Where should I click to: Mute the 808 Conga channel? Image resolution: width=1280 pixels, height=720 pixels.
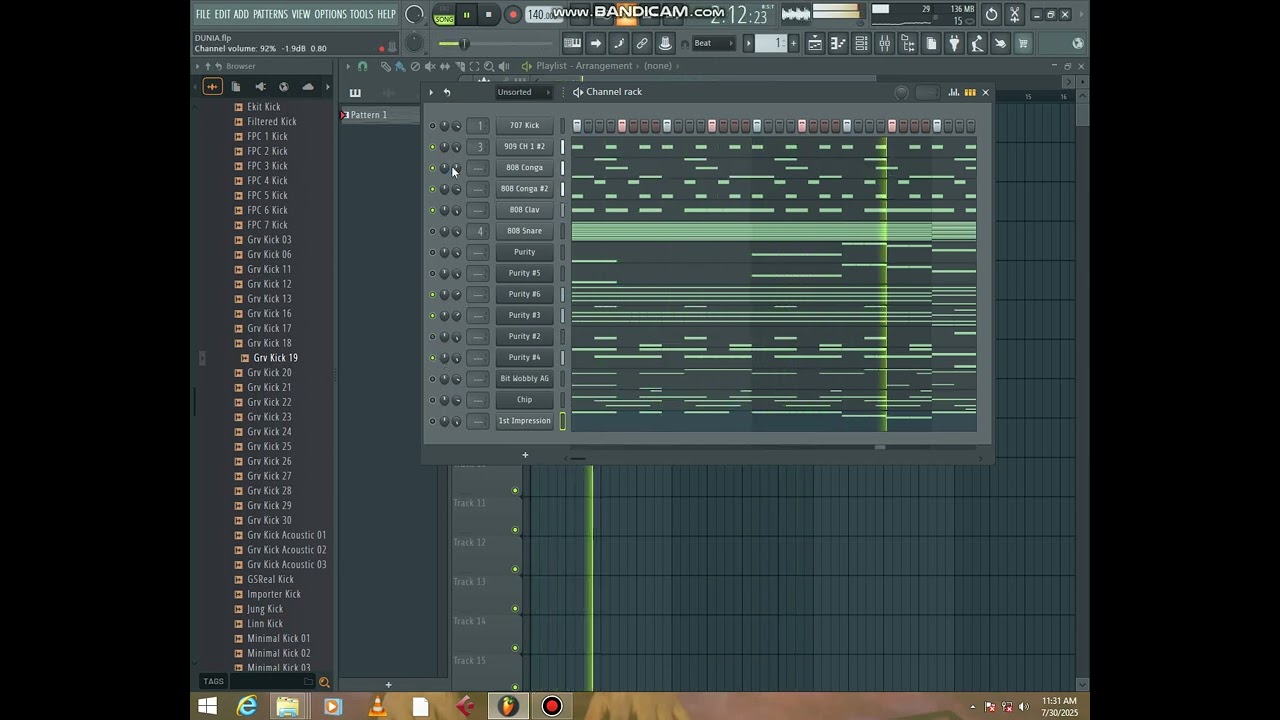pos(432,168)
